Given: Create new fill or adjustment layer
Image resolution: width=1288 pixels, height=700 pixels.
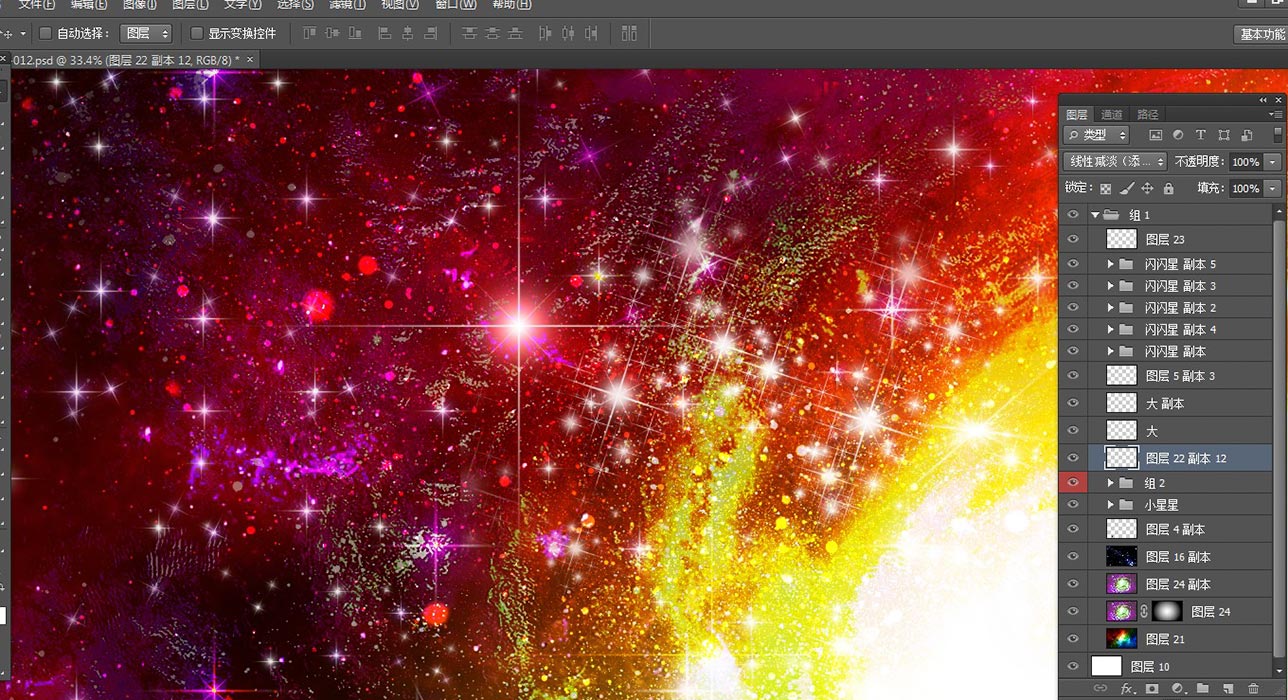Looking at the screenshot, I should [x=1178, y=689].
